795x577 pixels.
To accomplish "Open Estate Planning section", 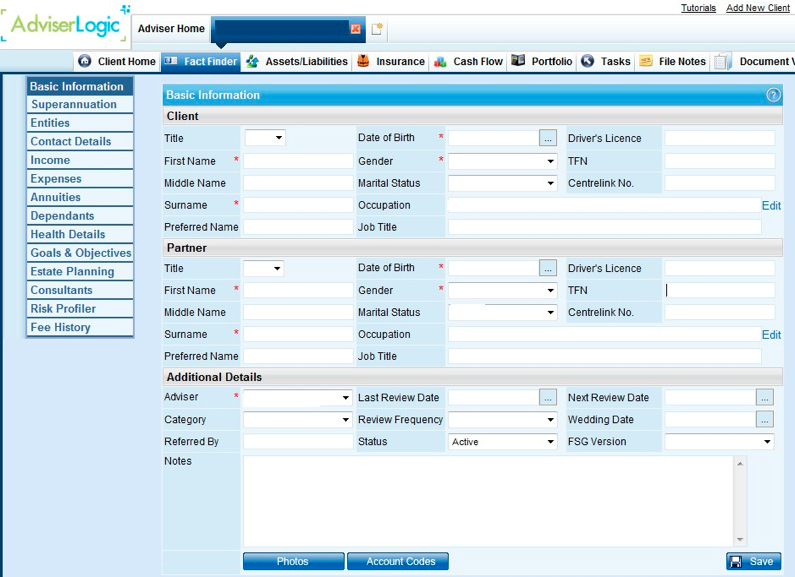I will 80,272.
